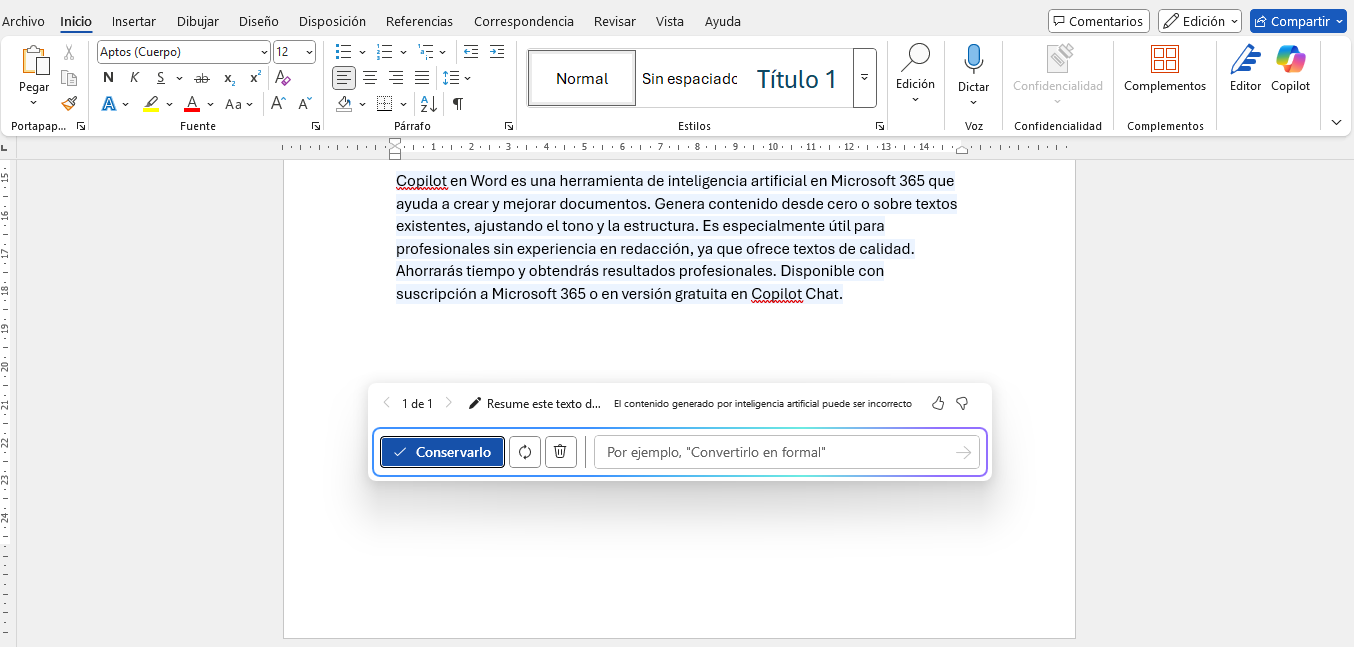1354x647 pixels.
Task: Toggle superscript formatting
Action: (x=255, y=78)
